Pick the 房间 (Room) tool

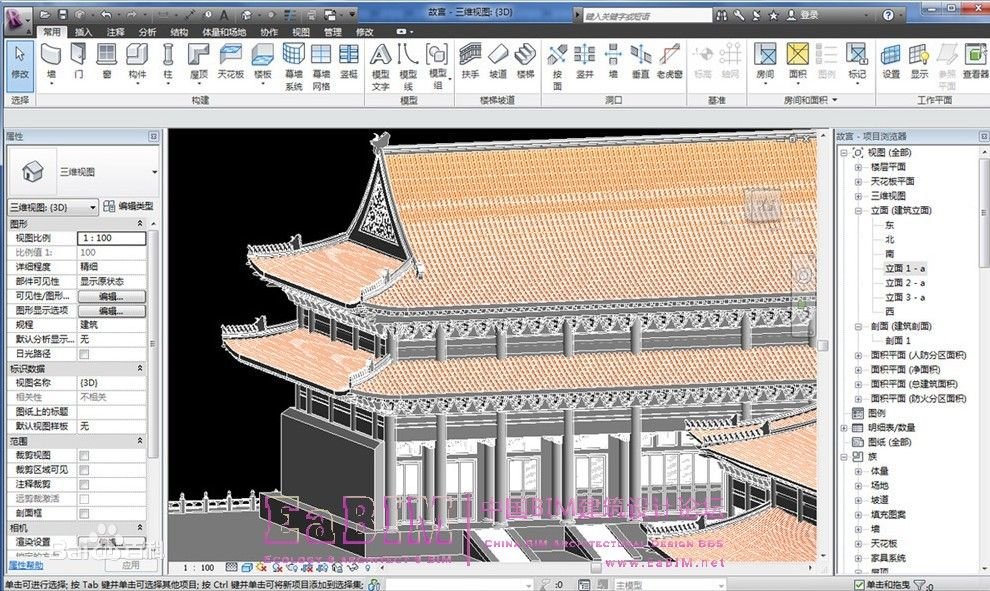point(765,59)
